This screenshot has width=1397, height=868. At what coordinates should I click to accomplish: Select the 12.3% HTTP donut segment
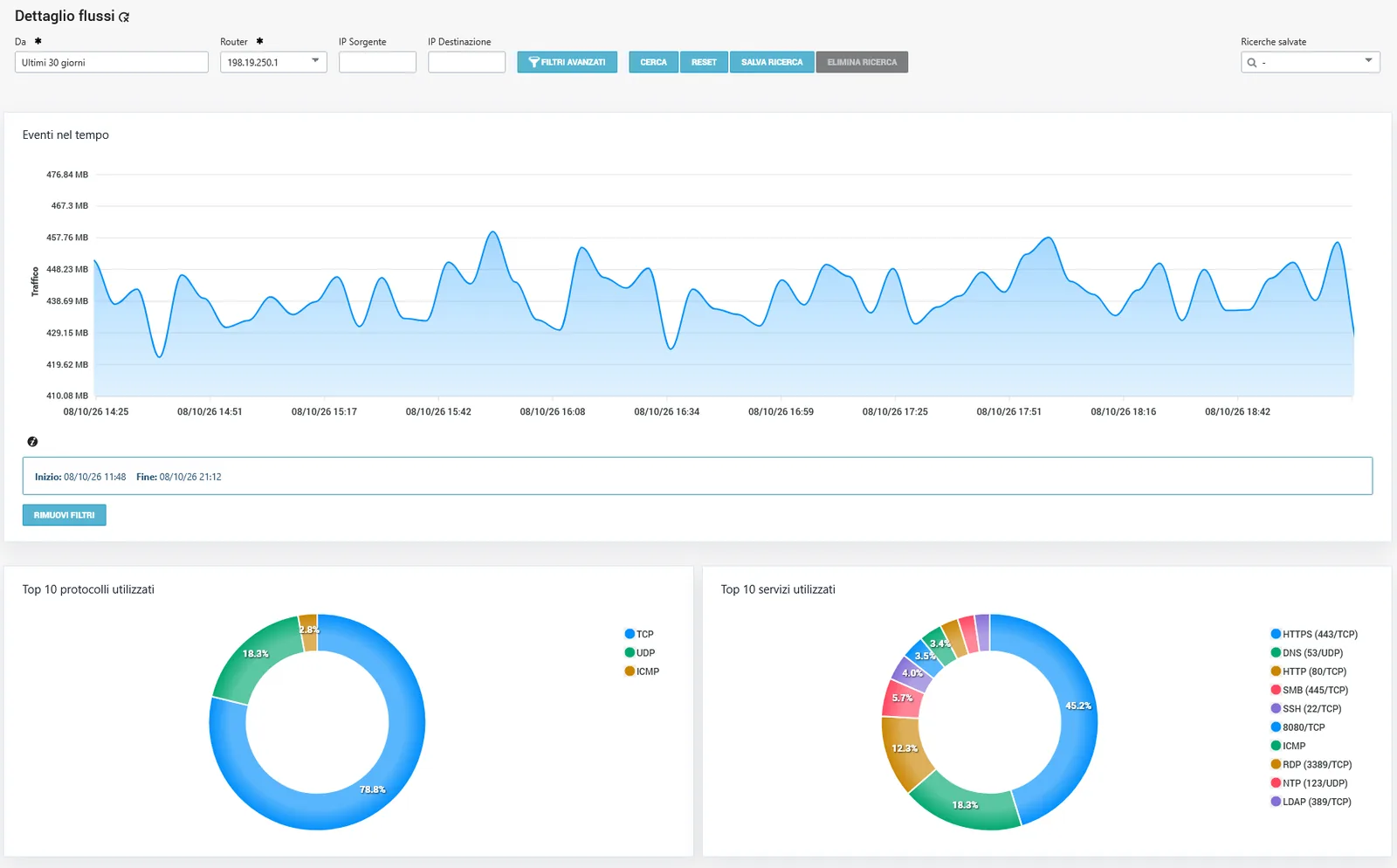(905, 748)
